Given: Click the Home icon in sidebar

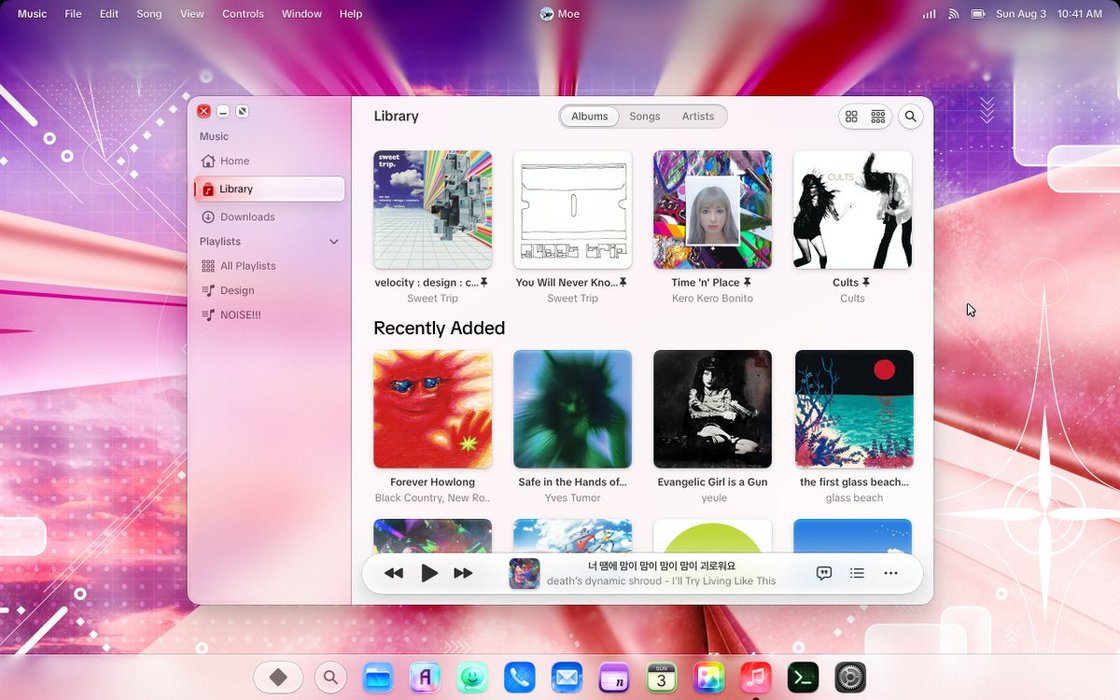Looking at the screenshot, I should pyautogui.click(x=208, y=161).
